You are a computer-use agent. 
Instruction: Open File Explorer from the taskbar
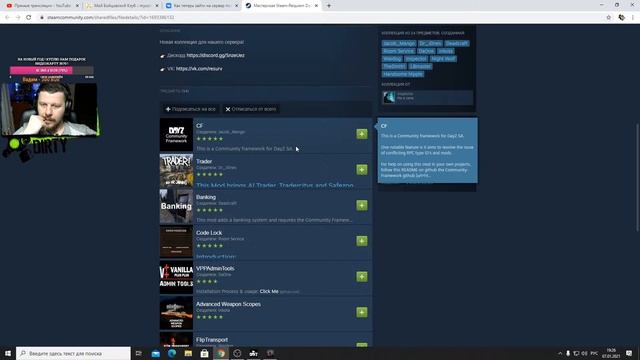(x=188, y=353)
